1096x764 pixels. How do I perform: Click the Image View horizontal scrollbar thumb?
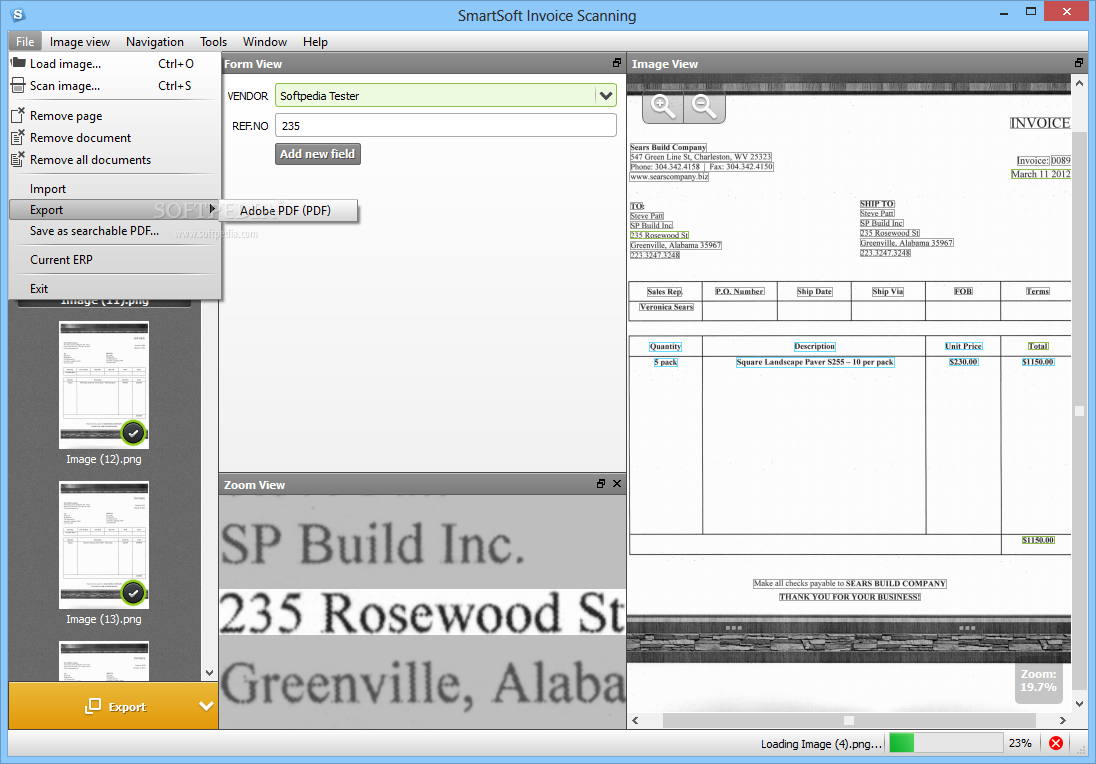[x=848, y=720]
